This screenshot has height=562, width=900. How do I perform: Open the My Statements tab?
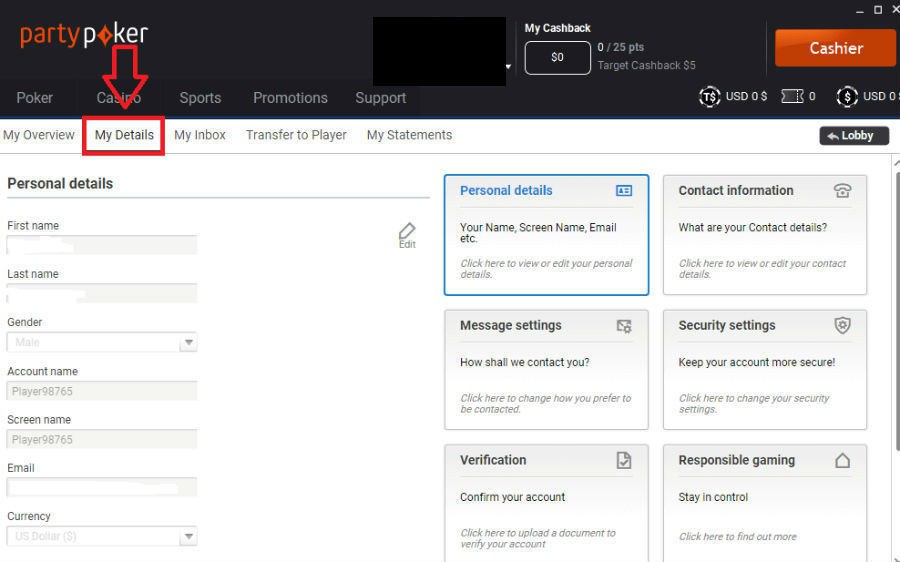409,135
